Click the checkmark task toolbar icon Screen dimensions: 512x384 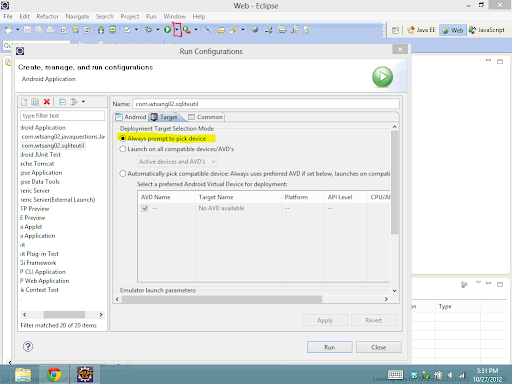tap(127, 30)
